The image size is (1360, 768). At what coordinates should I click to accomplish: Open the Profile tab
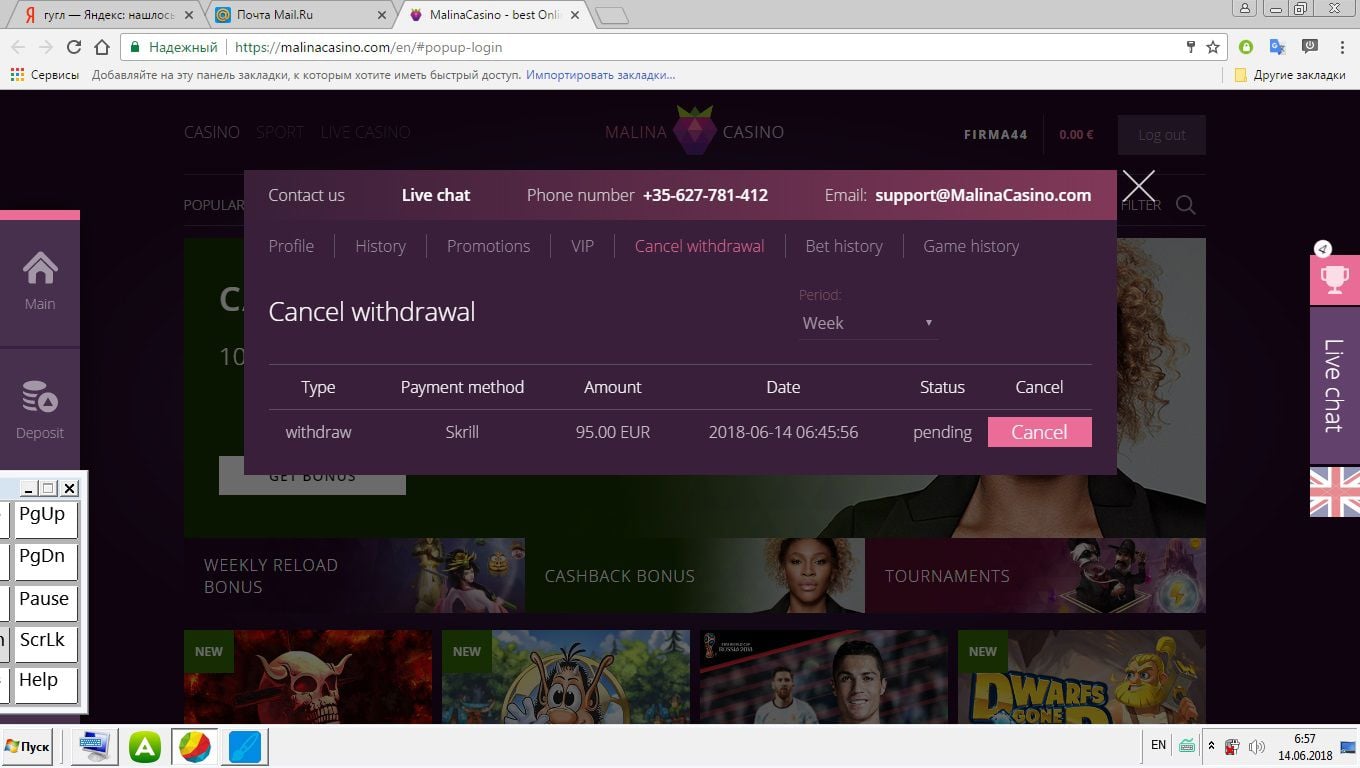click(x=291, y=246)
